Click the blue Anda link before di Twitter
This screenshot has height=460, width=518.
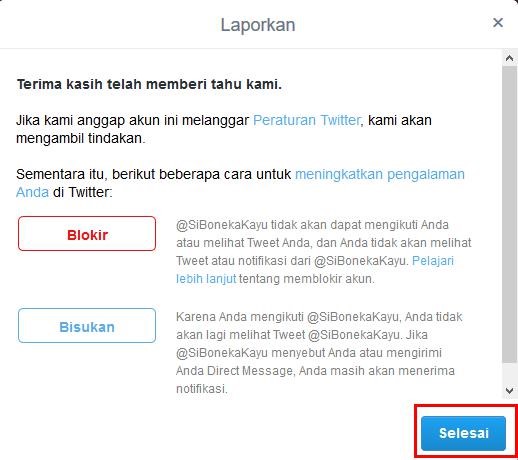pyautogui.click(x=32, y=192)
